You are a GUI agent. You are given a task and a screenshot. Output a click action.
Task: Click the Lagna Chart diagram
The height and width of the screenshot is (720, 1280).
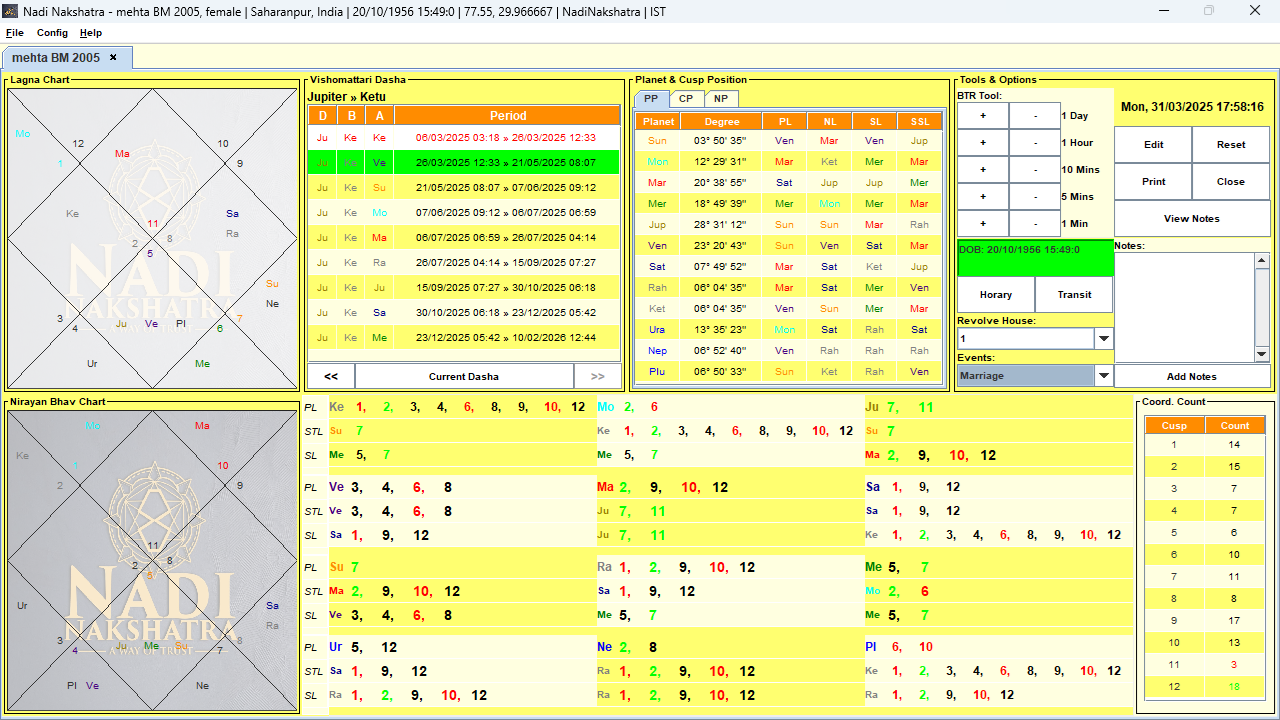coord(153,238)
